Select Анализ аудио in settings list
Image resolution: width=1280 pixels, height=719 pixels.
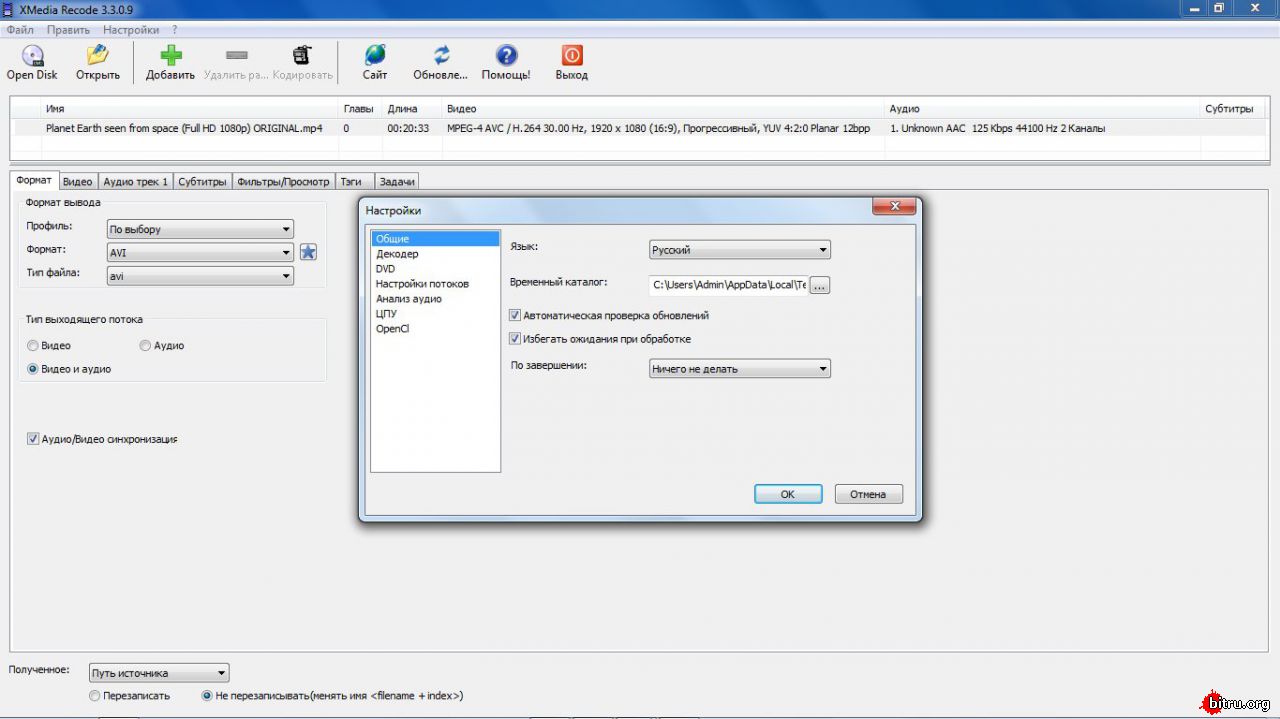point(435,299)
